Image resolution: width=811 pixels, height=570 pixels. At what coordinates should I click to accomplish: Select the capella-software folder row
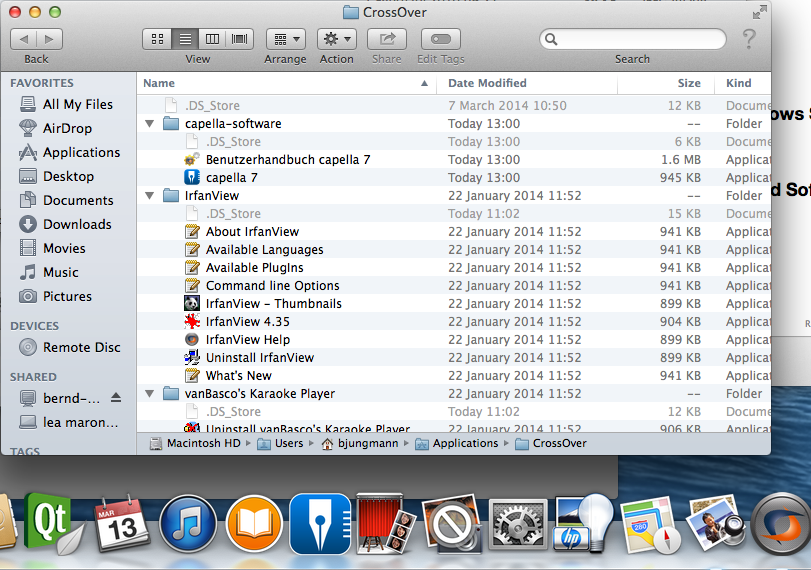(x=454, y=124)
